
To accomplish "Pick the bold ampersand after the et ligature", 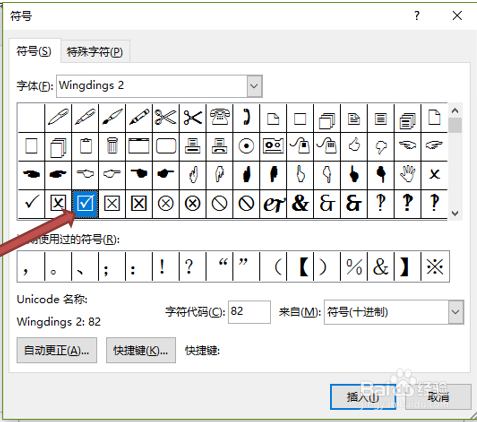I will pos(300,203).
